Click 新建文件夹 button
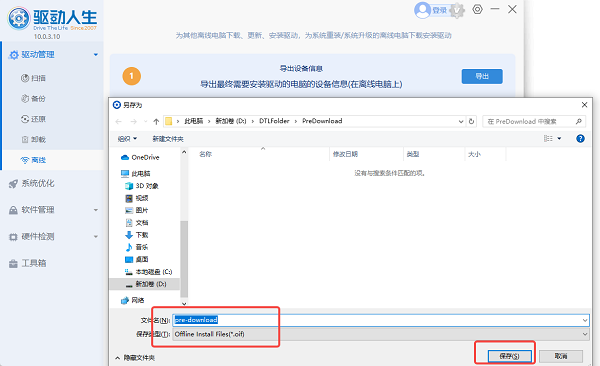Viewport: 600px width, 366px height. point(168,139)
